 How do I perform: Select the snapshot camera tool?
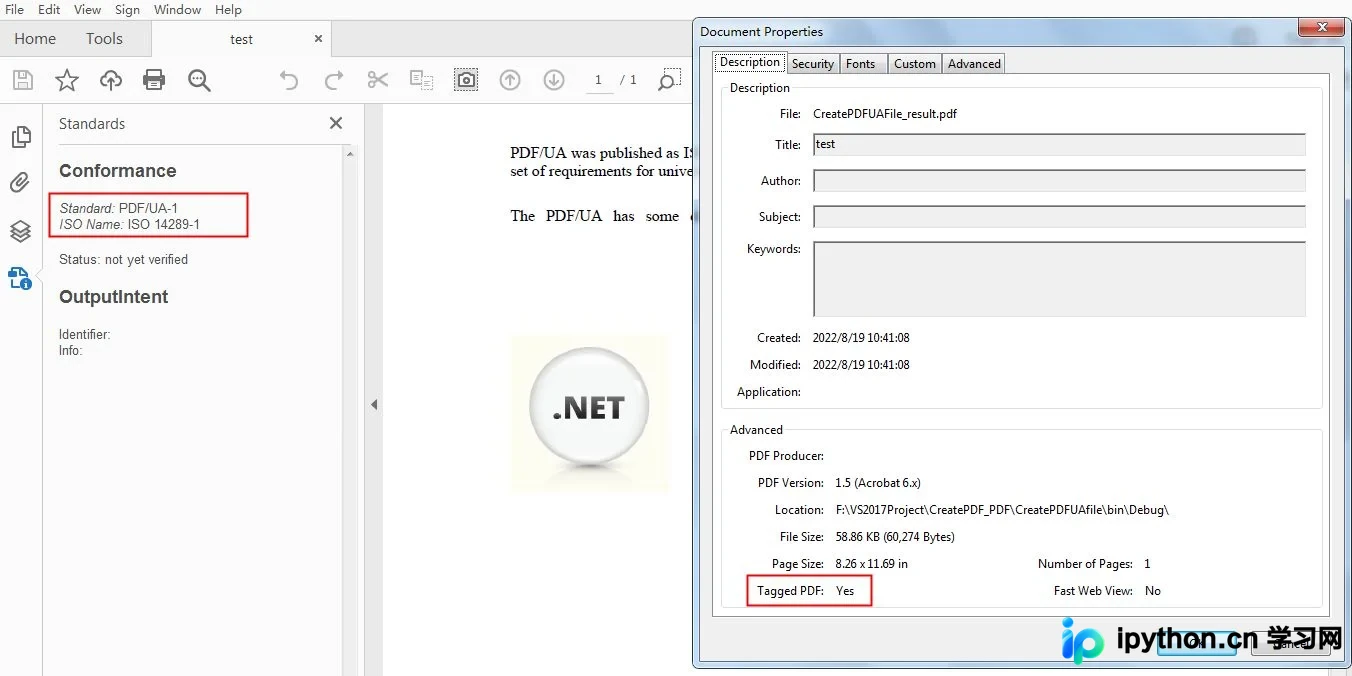[x=466, y=80]
